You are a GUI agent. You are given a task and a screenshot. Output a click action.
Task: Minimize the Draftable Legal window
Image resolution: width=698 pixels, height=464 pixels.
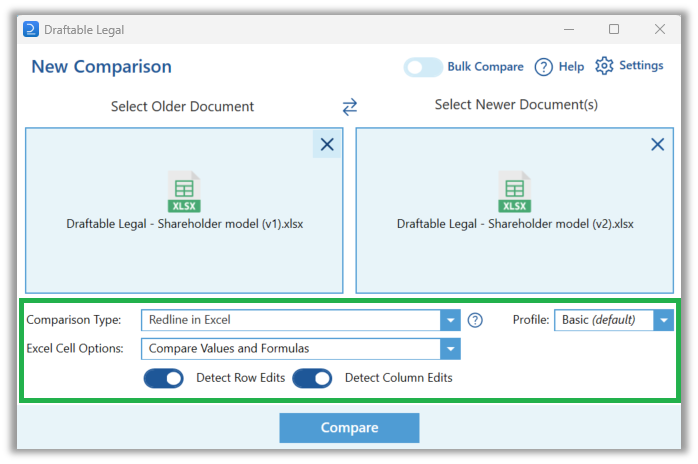[569, 29]
